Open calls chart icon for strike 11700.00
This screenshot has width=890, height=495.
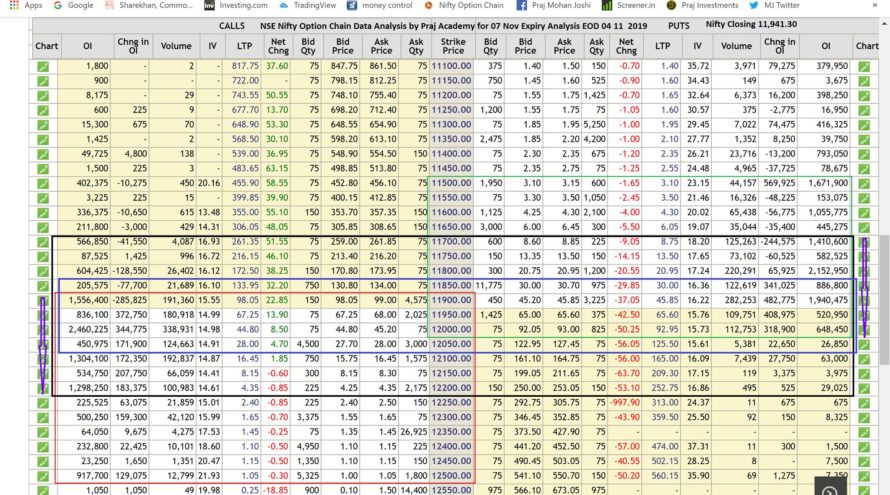(43, 242)
